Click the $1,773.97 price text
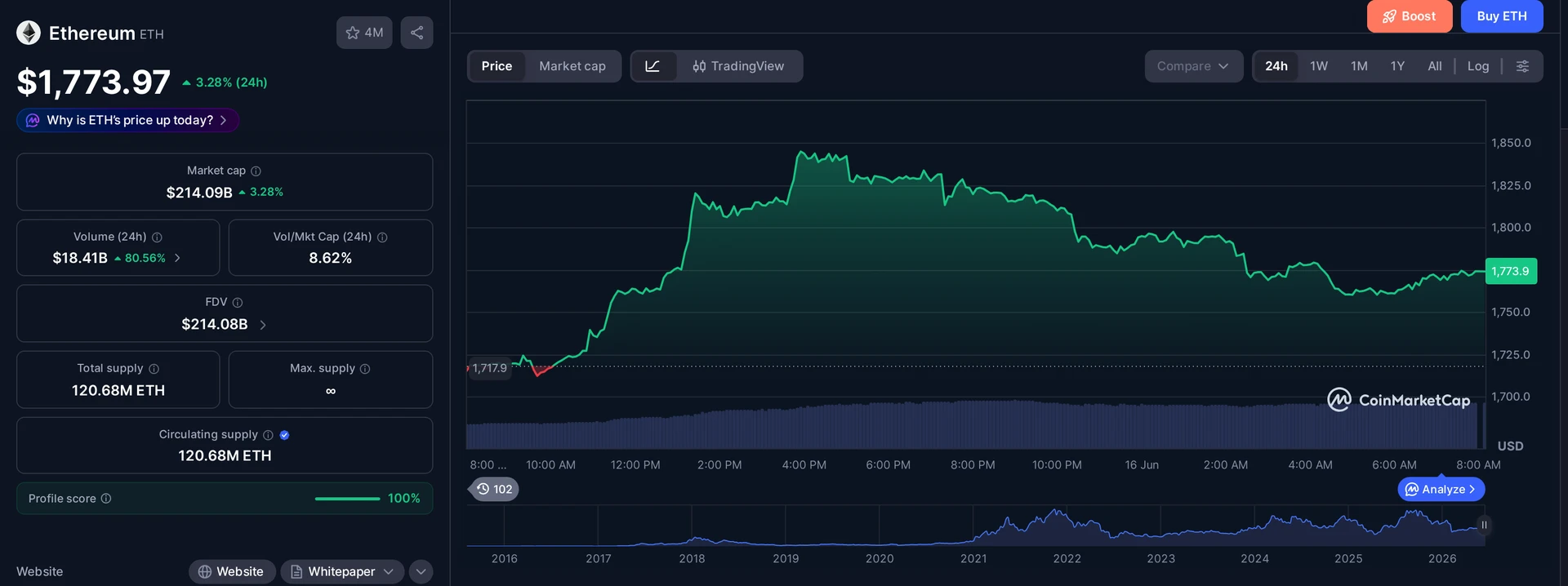1568x586 pixels. pos(94,82)
